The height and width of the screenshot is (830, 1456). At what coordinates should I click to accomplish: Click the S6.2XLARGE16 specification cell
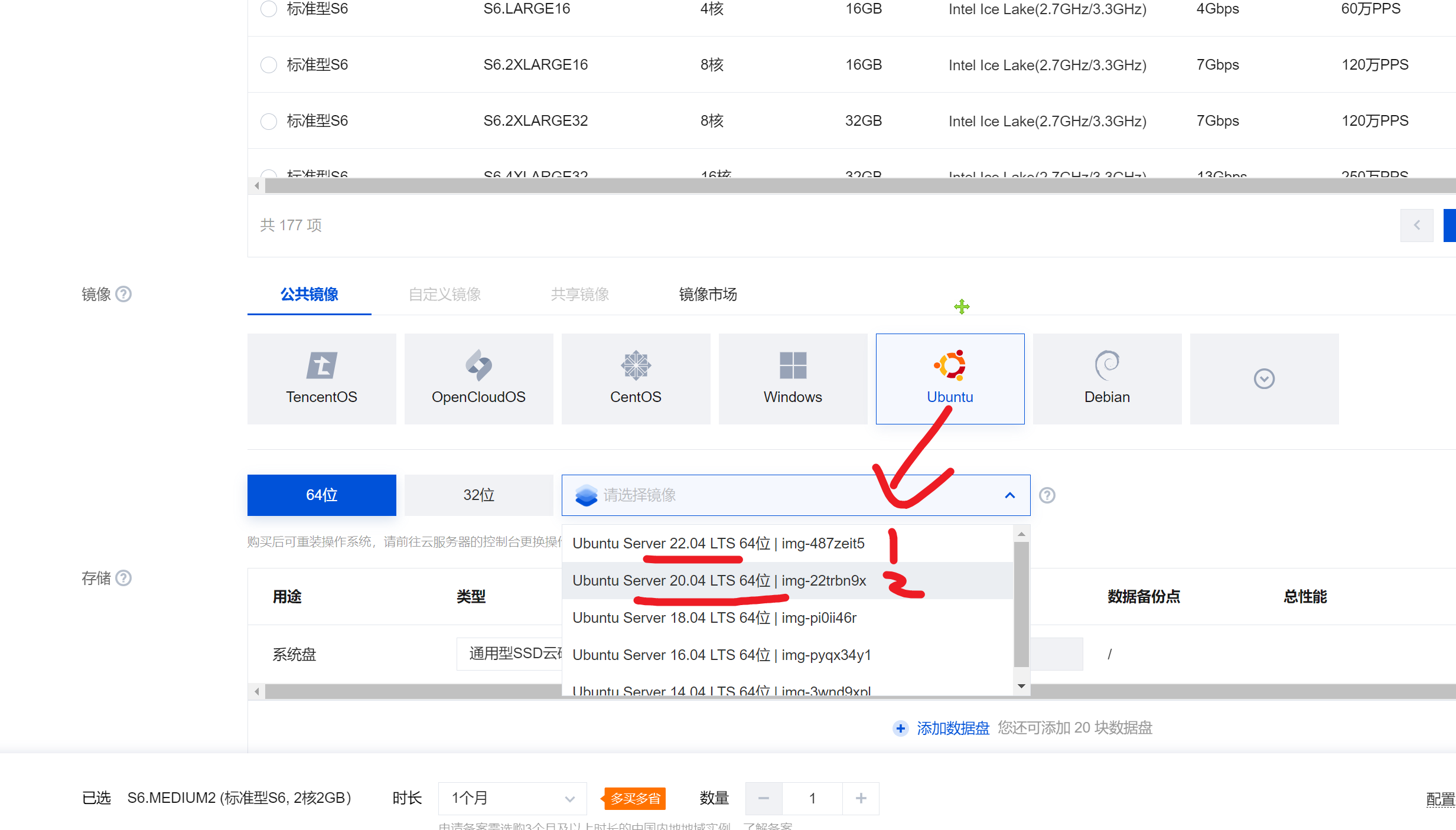[536, 64]
